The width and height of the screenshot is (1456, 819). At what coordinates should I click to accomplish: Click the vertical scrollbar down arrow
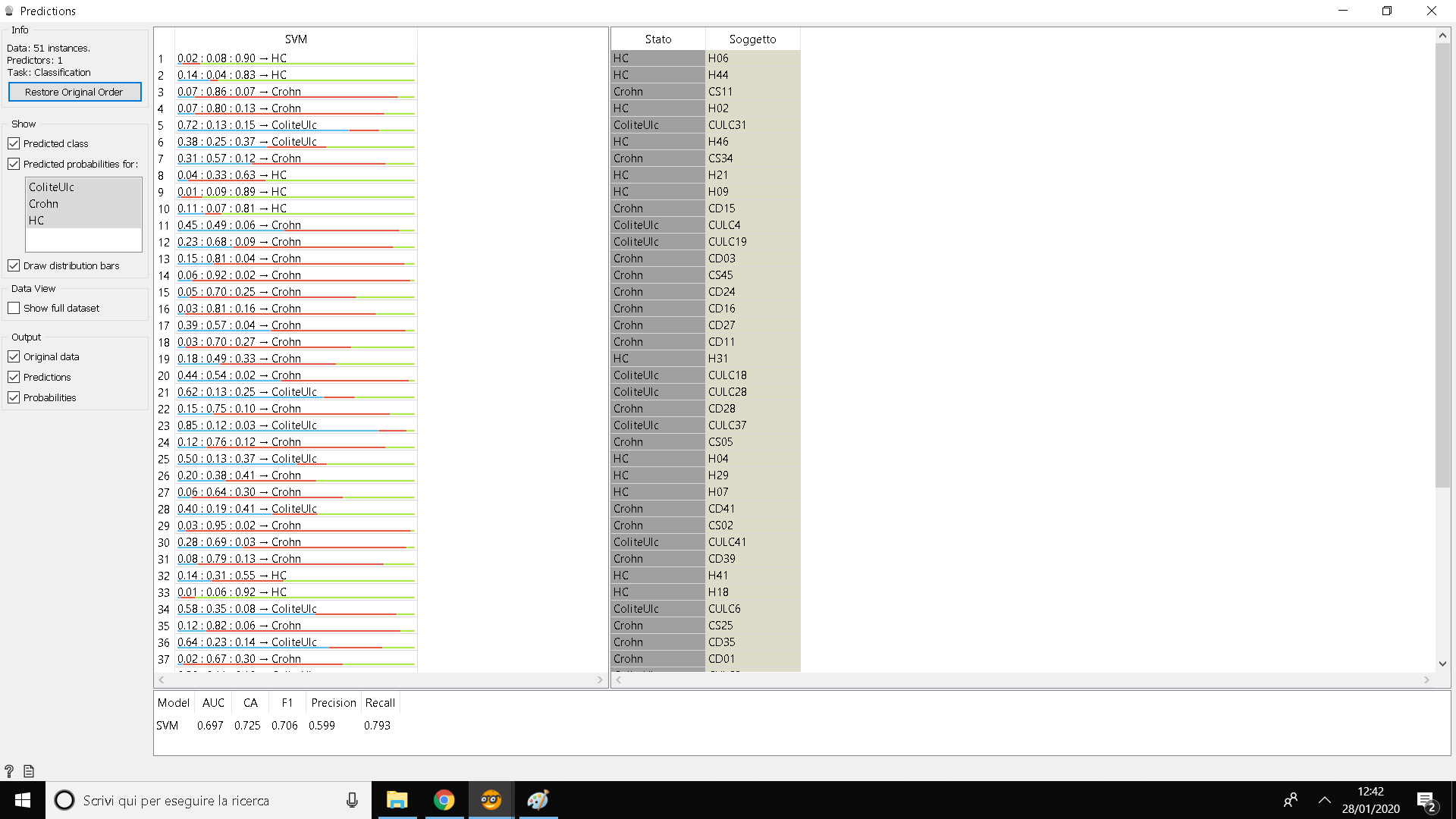1442,664
